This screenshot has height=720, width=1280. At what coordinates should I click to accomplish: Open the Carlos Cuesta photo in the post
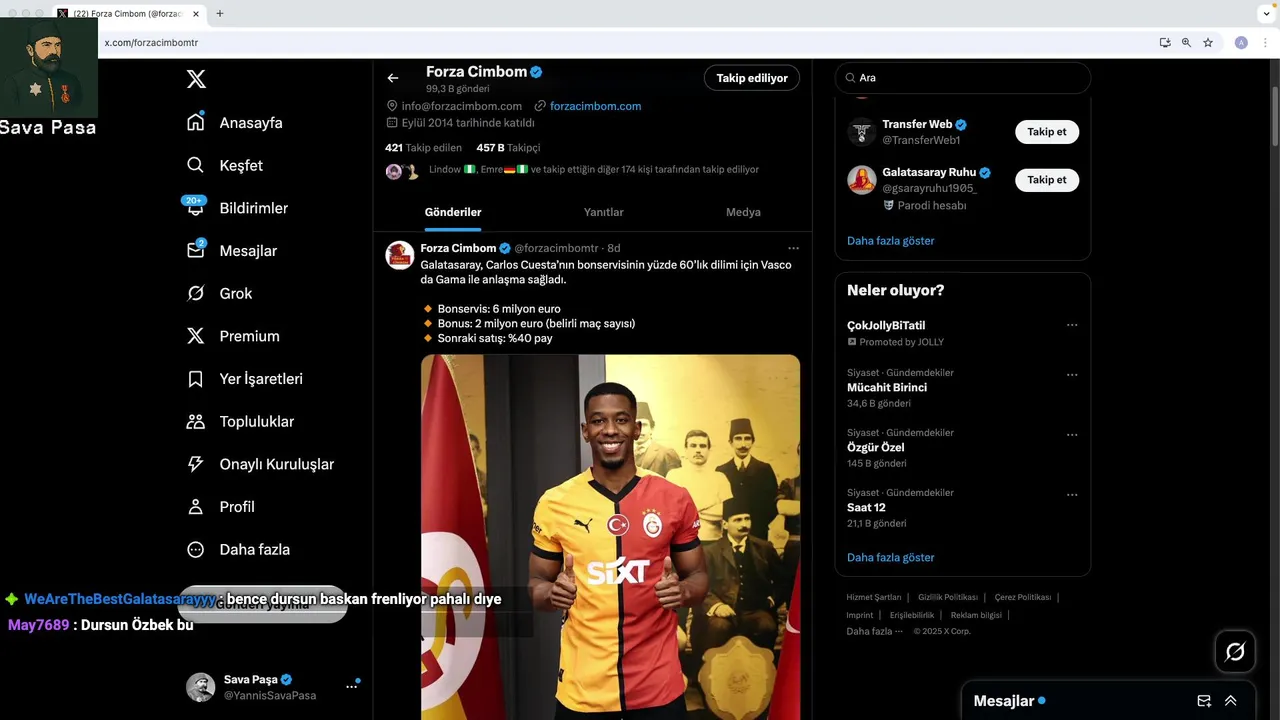[610, 537]
